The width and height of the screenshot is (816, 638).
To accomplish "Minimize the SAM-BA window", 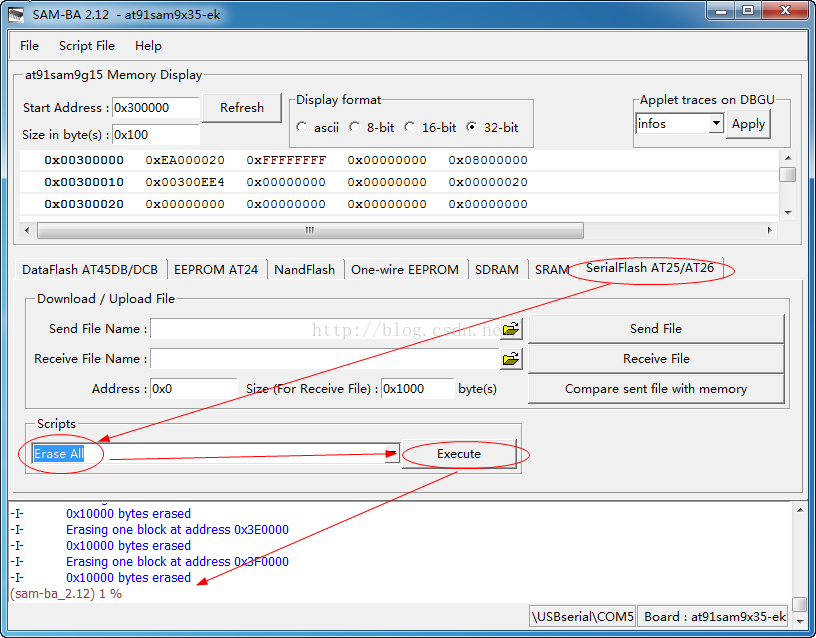I will [x=721, y=11].
